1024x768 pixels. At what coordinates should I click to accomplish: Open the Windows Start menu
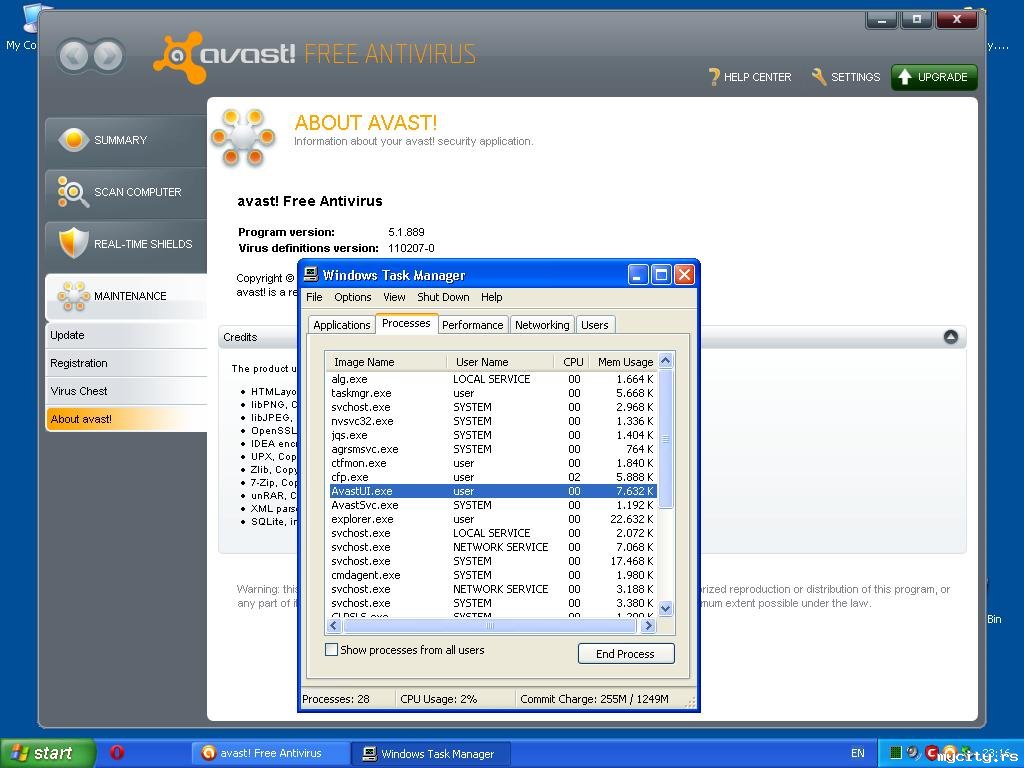point(47,753)
